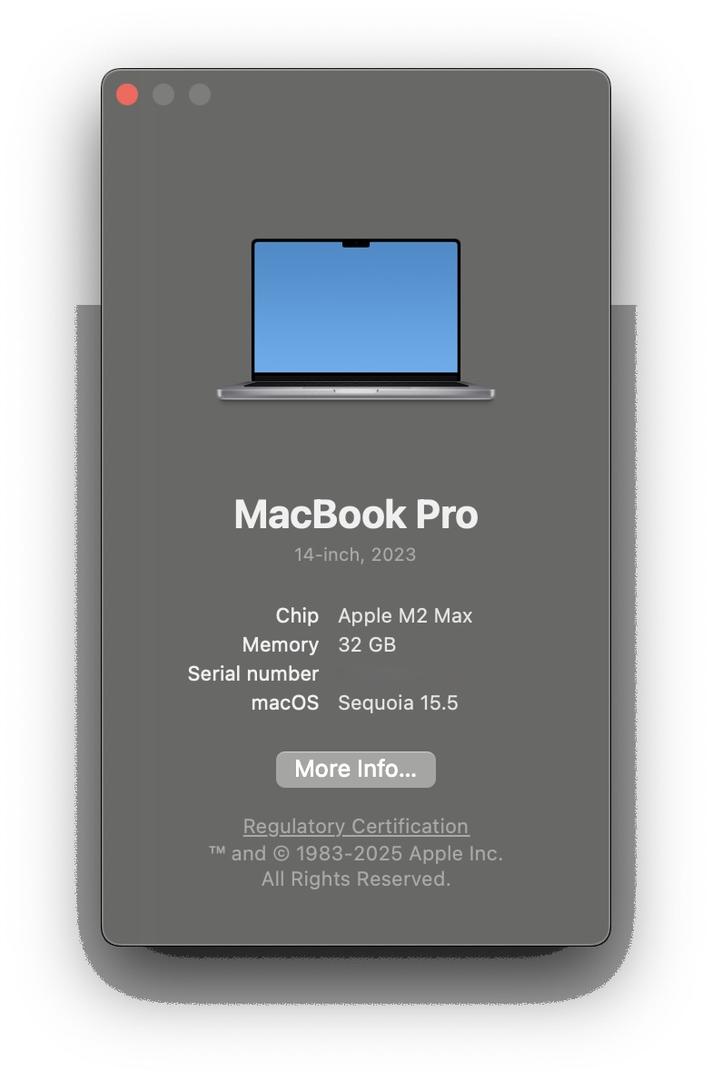The width and height of the screenshot is (712, 1080).
Task: Click the disabled zoom window button
Action: [200, 94]
